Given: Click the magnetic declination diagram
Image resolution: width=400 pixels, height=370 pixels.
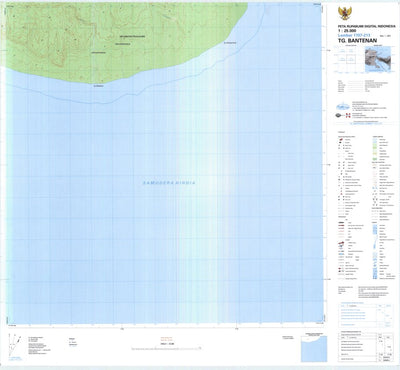Looking at the screenshot, I should (x=15, y=345).
